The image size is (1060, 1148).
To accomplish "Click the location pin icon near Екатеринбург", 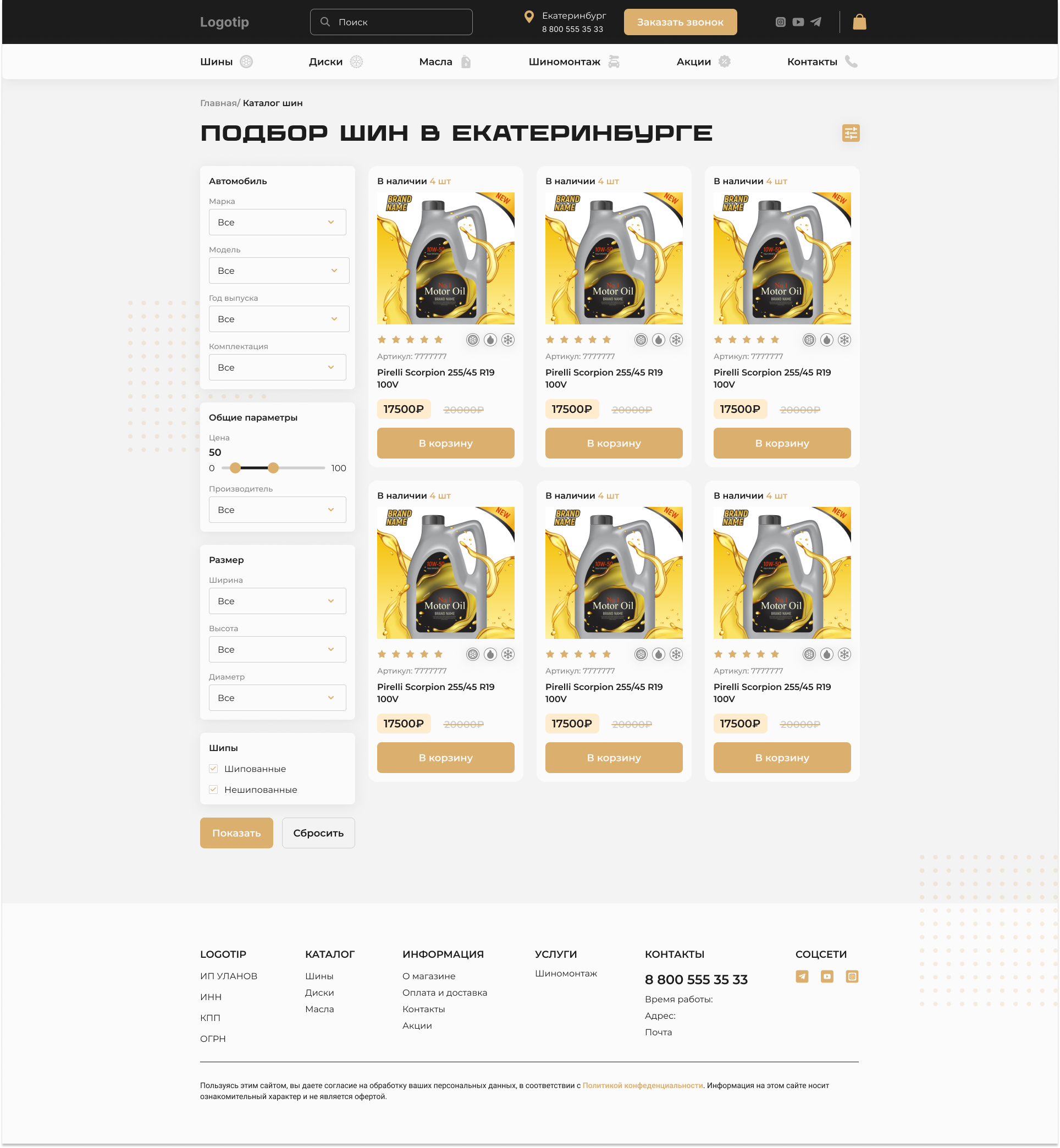I will (x=529, y=16).
